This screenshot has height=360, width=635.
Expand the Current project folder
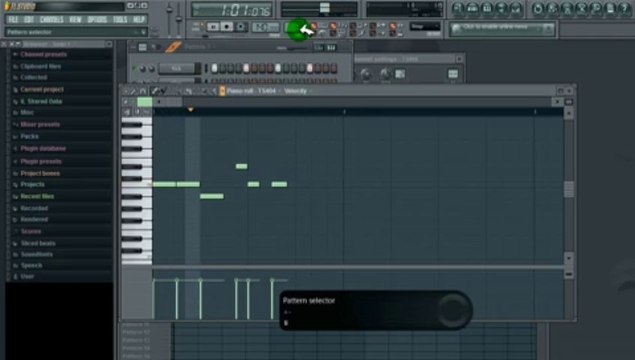(42, 89)
